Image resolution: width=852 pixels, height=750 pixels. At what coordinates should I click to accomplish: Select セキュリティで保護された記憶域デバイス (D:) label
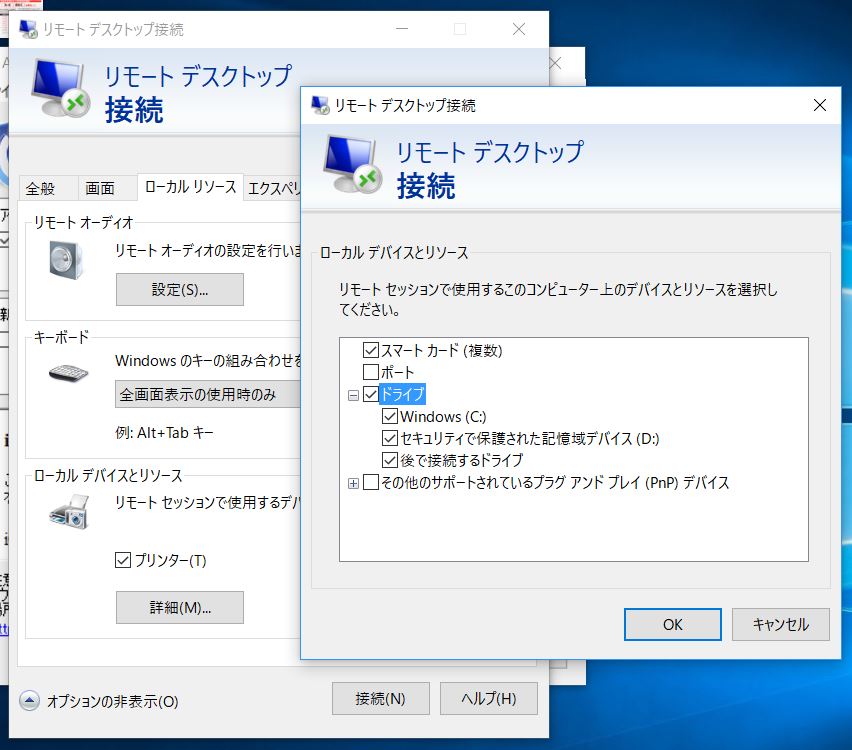click(529, 438)
